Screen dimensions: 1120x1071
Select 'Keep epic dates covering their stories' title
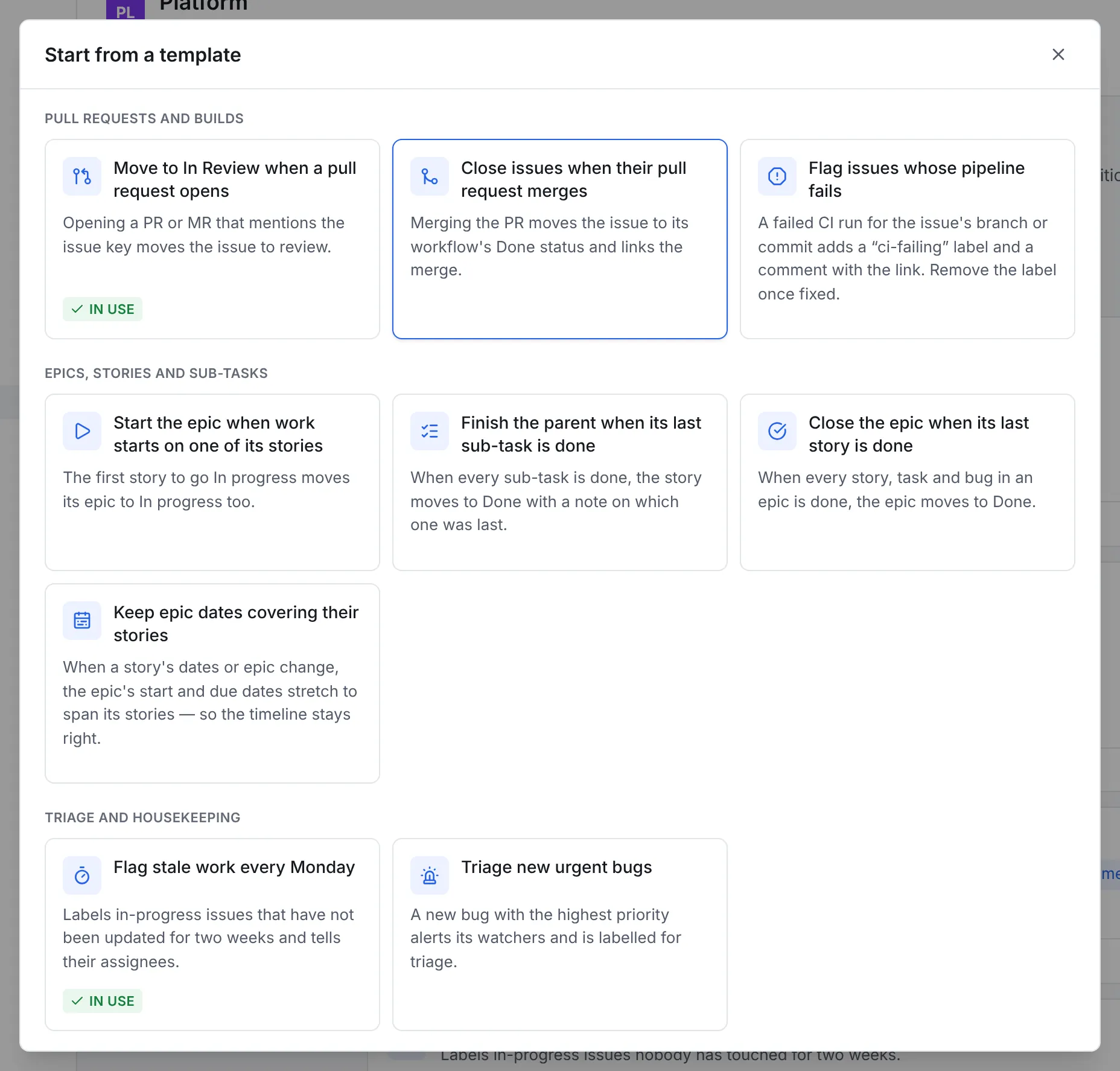pyautogui.click(x=236, y=624)
